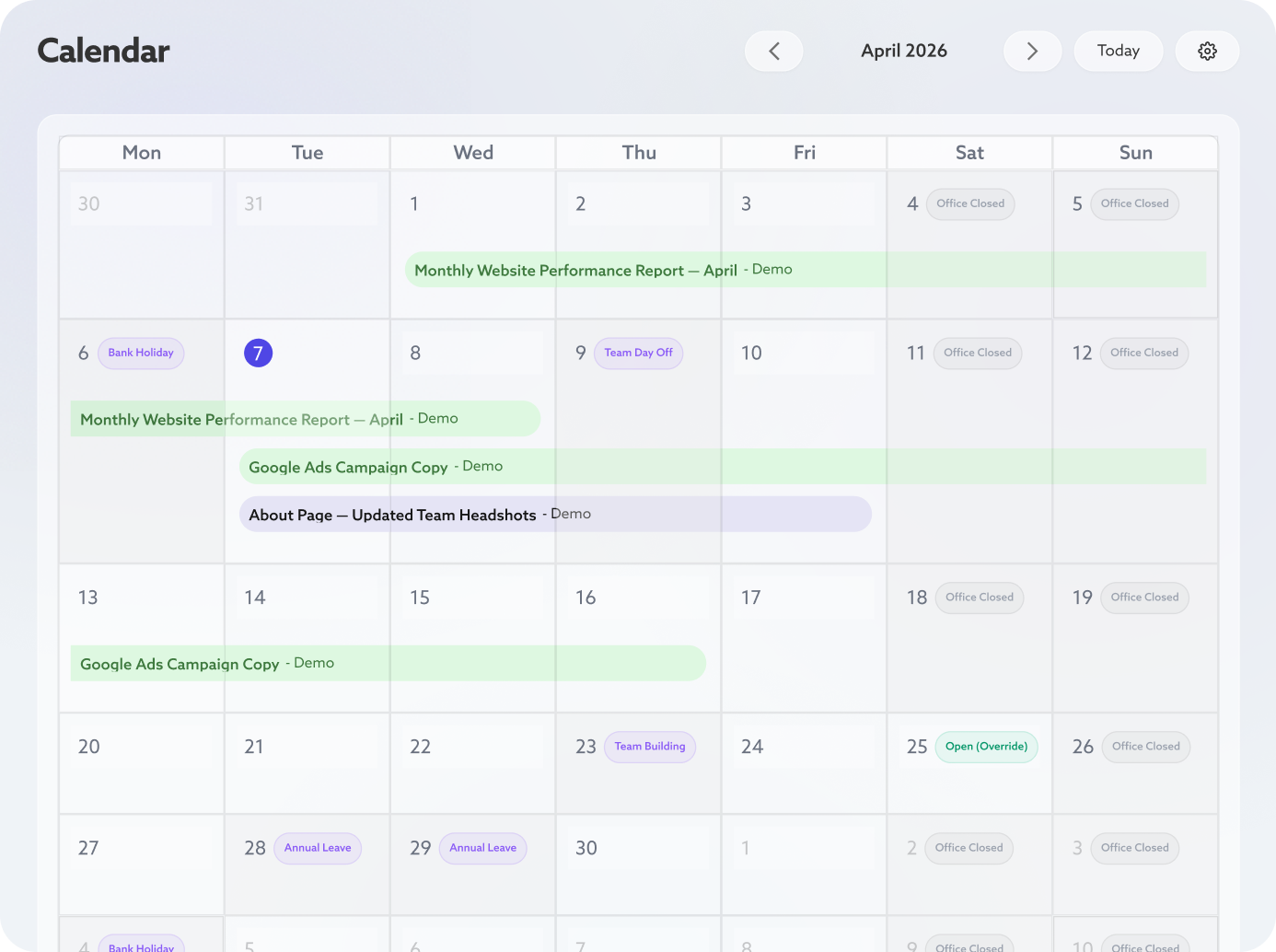Open Google Ads Campaign Copy event starting Tuesday 7
Screen dimensions: 1276x952
click(x=723, y=467)
